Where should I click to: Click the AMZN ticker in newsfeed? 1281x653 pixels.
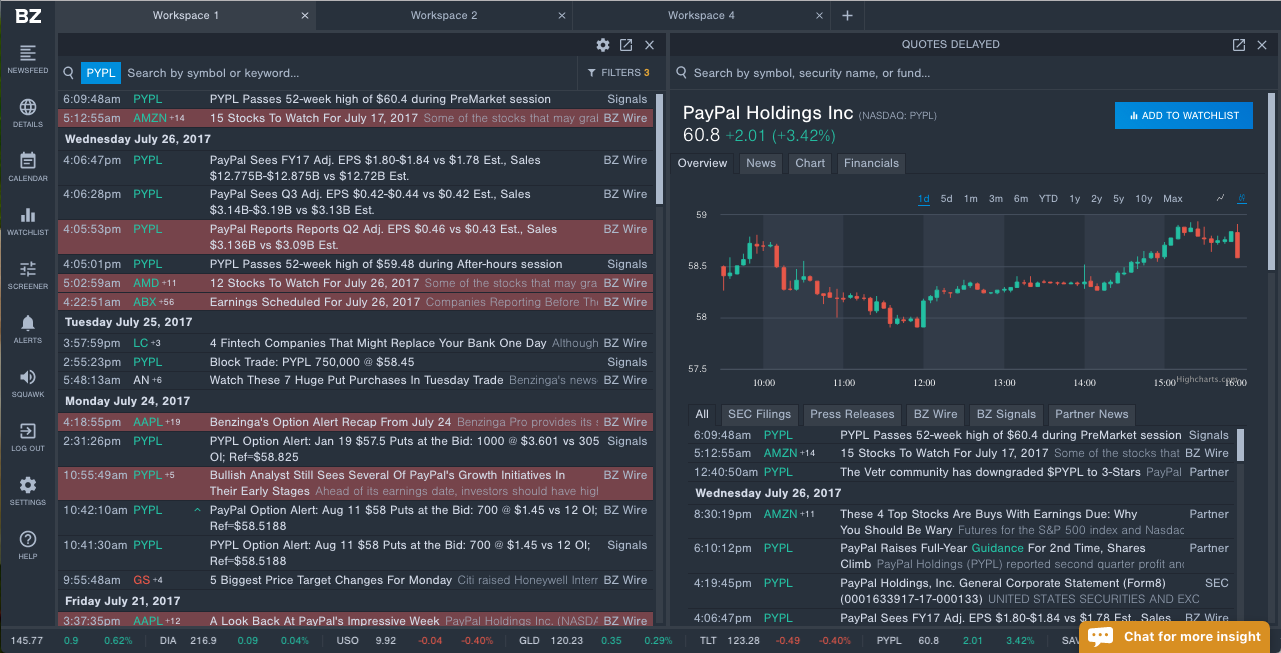[149, 118]
